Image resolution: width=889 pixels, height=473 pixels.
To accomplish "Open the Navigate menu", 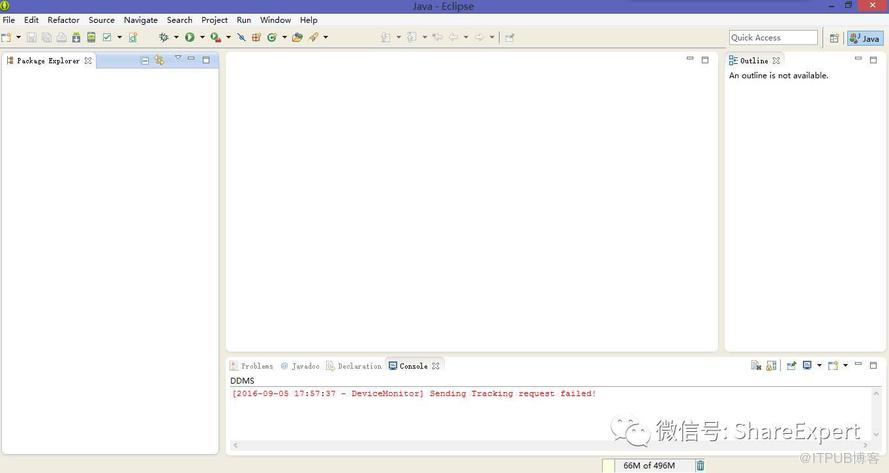I will click(141, 20).
